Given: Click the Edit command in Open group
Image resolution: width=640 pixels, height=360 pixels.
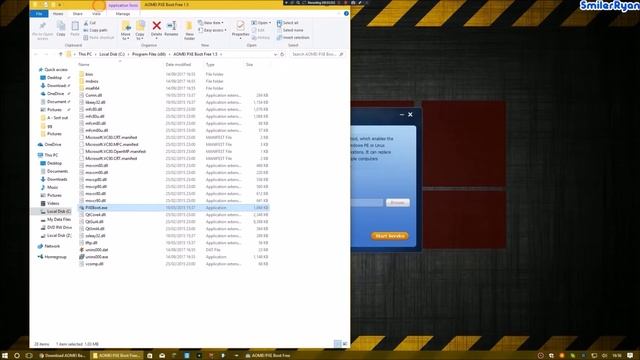Looking at the screenshot, I should pos(258,30).
